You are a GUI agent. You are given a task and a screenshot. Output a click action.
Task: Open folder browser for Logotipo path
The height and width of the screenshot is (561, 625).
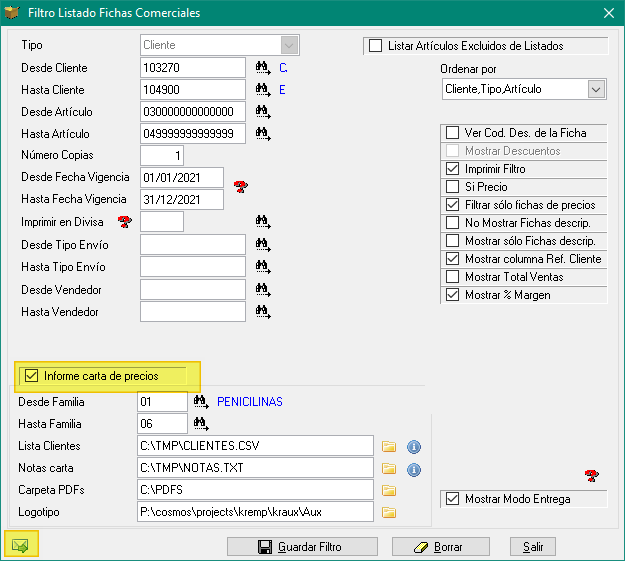click(389, 512)
